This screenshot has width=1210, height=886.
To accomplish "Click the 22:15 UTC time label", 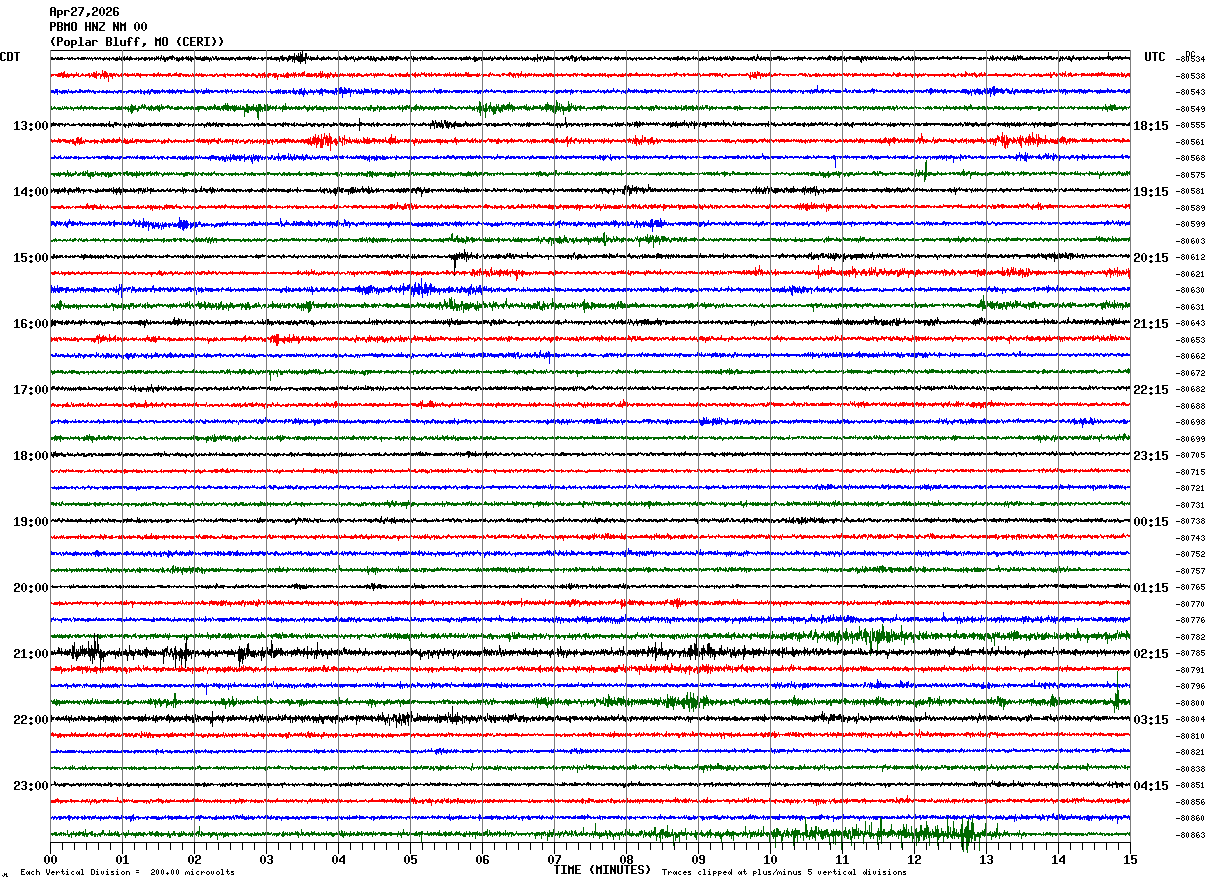I will click(1151, 390).
